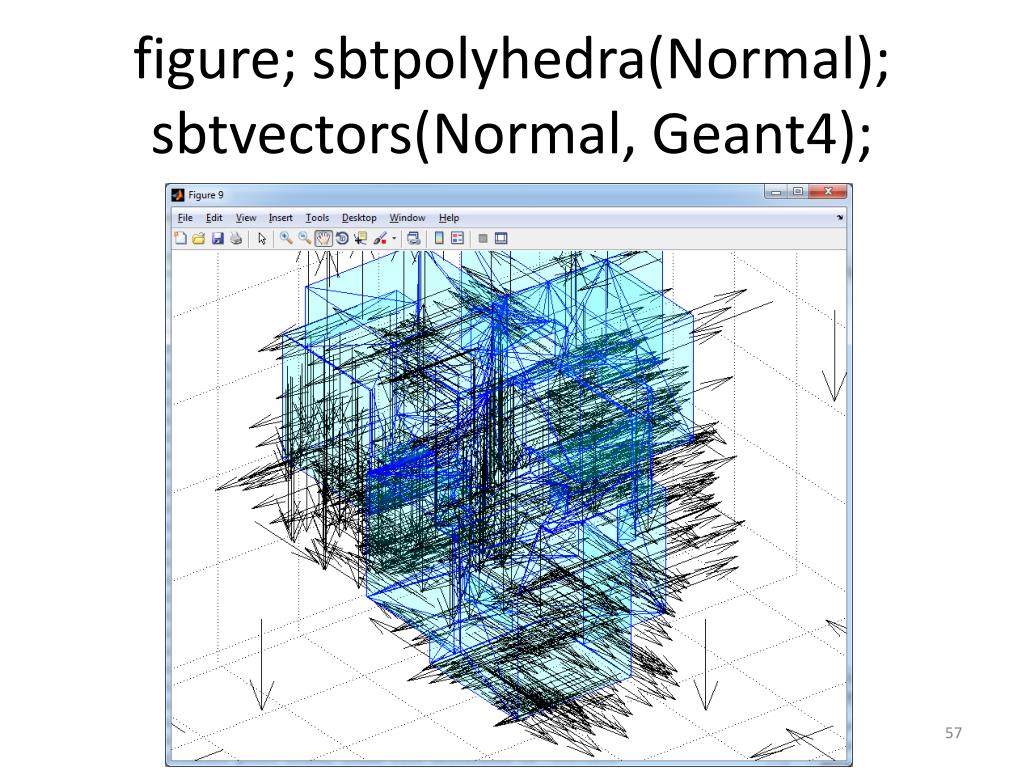Viewport: 1024px width, 768px height.
Task: Toggle the Pan hand tool
Action: [x=323, y=238]
